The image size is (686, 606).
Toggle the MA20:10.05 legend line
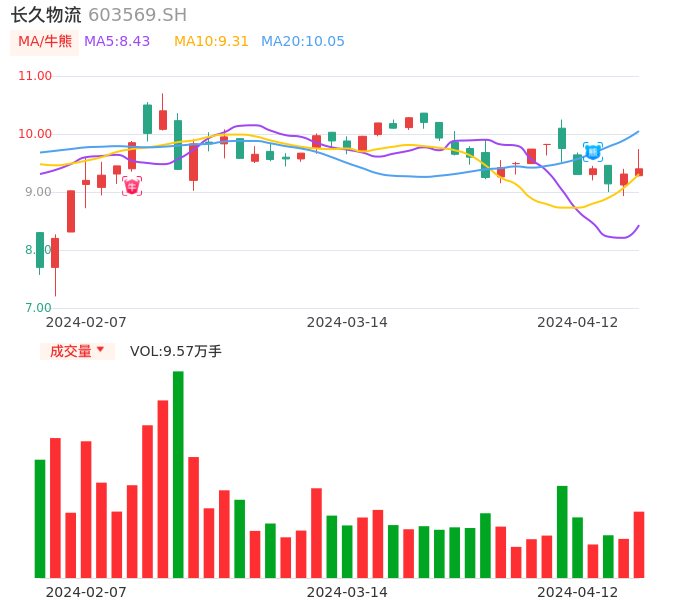302,42
